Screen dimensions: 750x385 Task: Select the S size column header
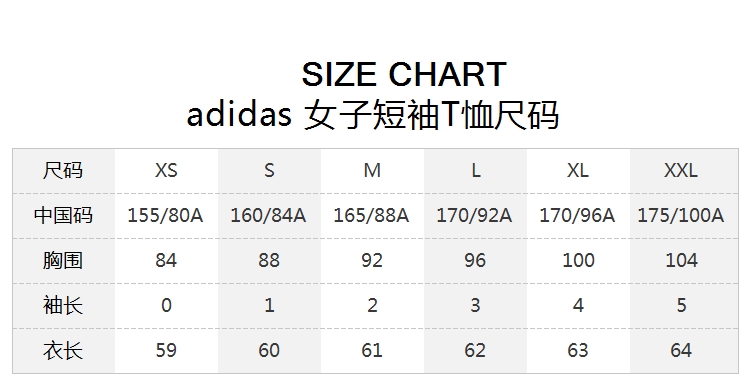click(269, 171)
